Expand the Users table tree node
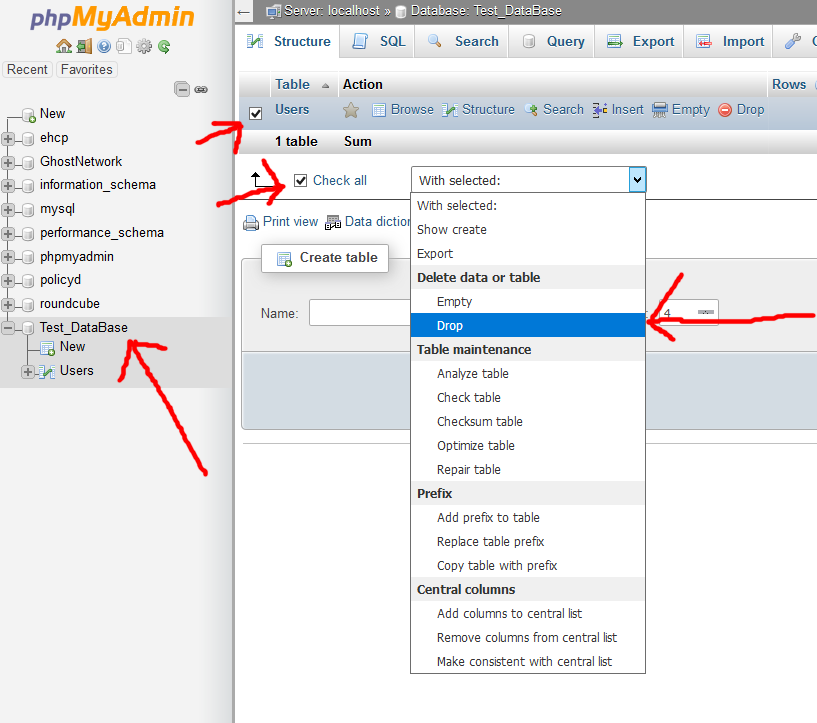This screenshot has width=817, height=723. point(27,372)
